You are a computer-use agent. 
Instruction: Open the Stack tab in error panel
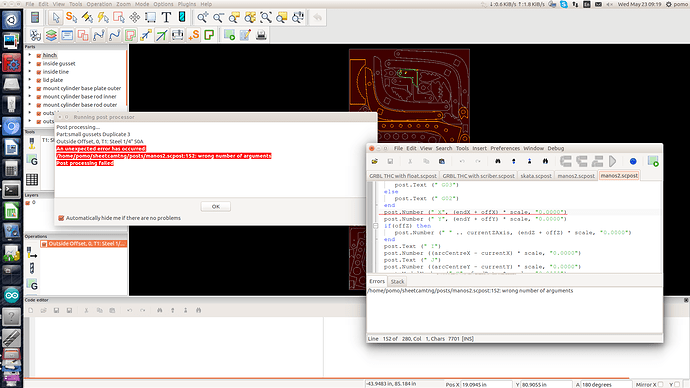point(397,282)
